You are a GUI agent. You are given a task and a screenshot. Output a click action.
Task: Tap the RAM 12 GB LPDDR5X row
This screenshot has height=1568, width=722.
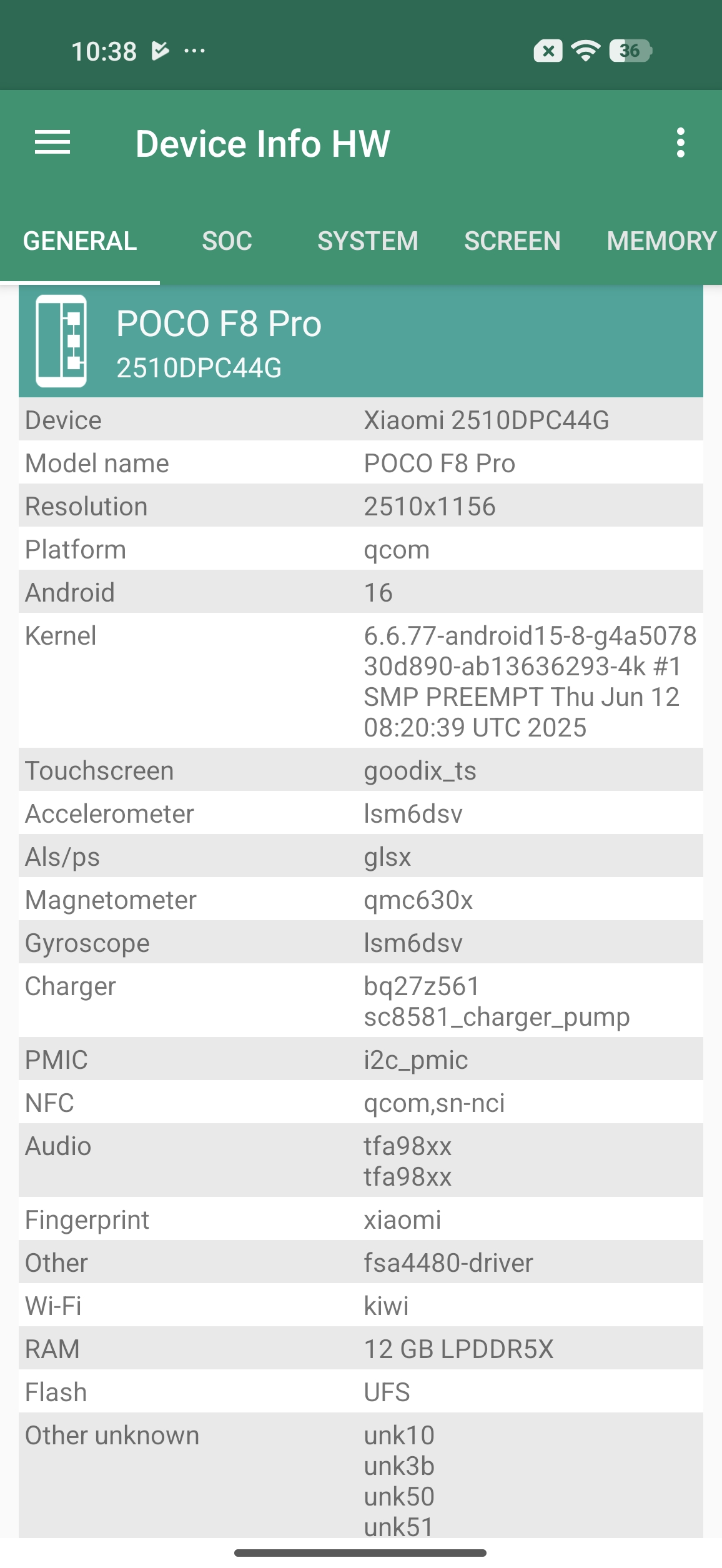click(361, 1349)
